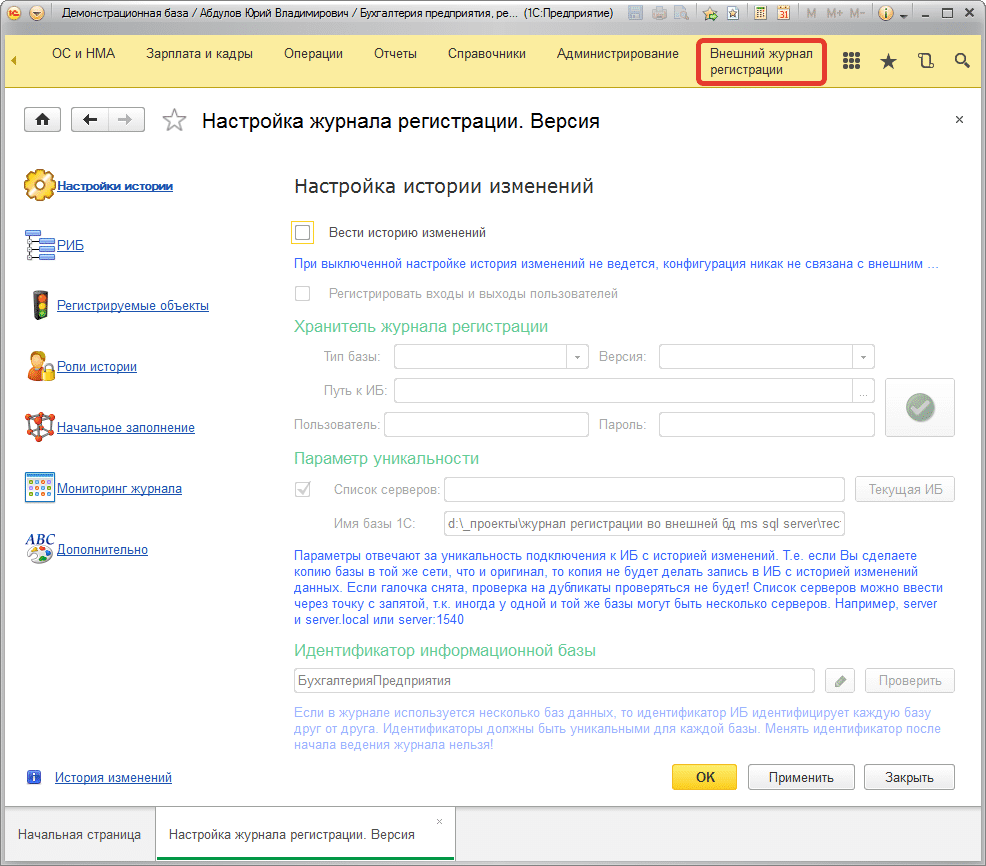Expand the 'Версия' dropdown

(863, 357)
